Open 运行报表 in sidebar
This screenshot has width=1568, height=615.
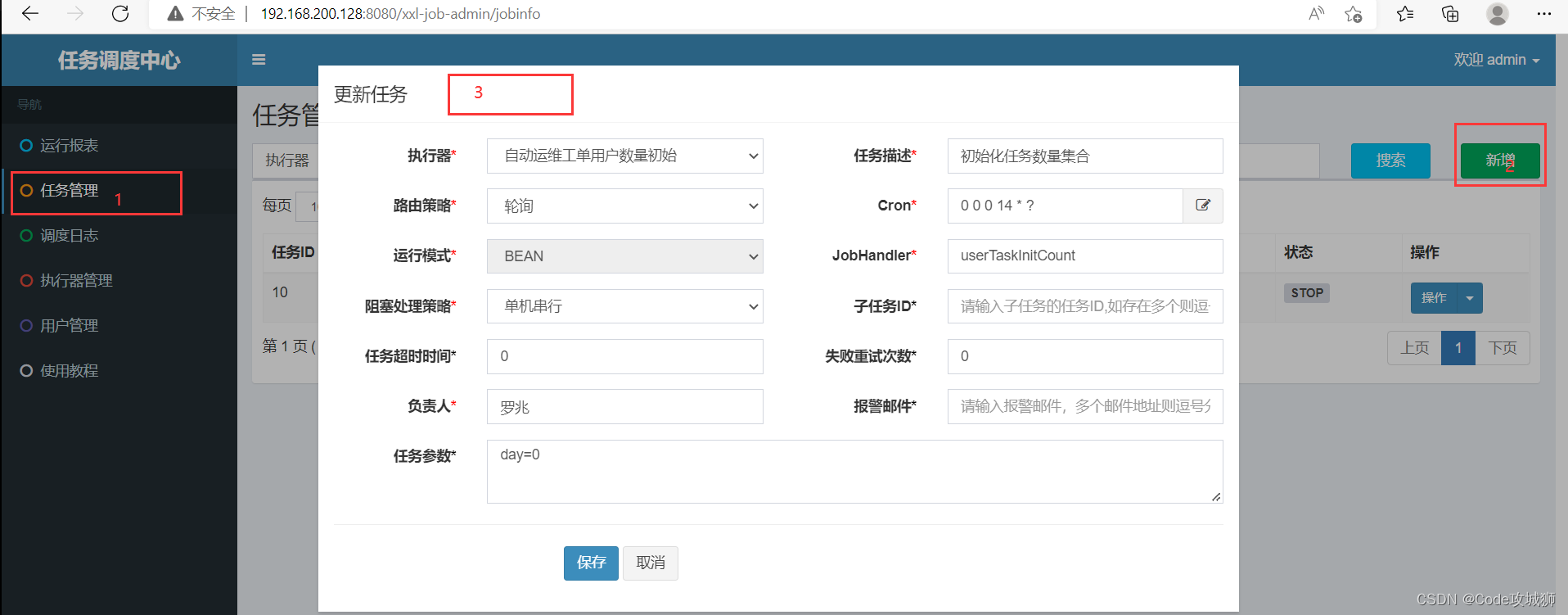coord(119,146)
